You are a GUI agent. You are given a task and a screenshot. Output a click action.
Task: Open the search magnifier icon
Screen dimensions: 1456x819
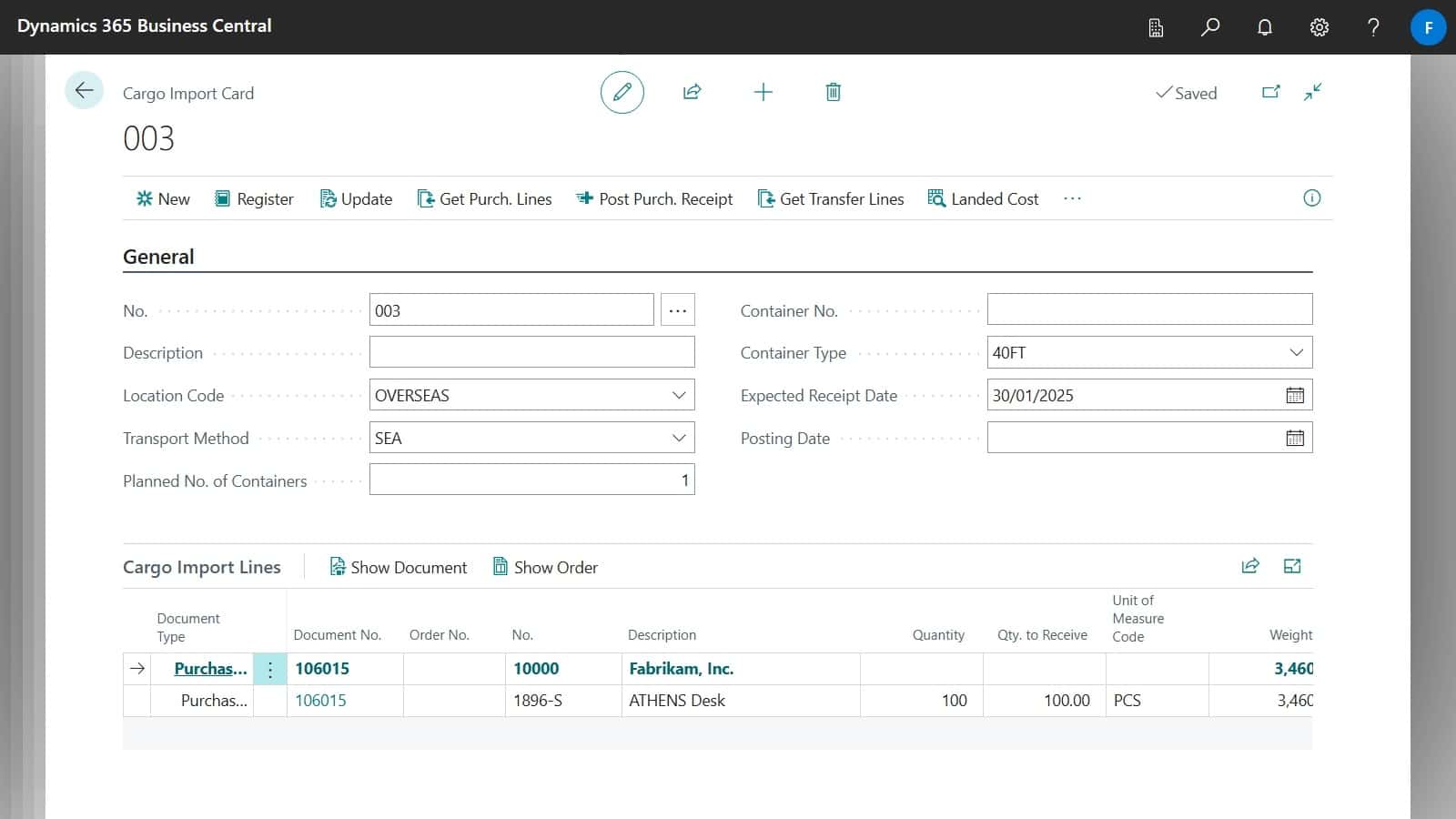[1209, 27]
